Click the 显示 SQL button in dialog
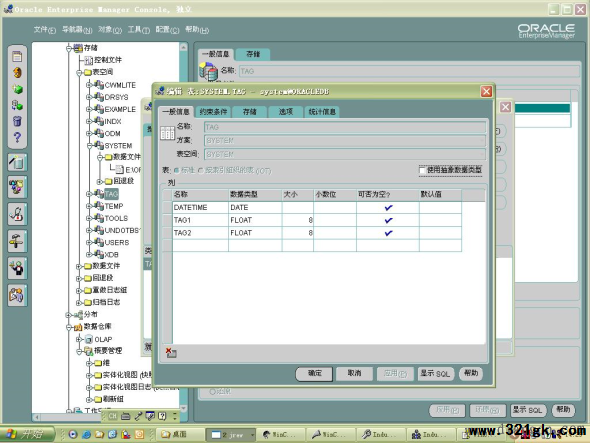 (435, 373)
